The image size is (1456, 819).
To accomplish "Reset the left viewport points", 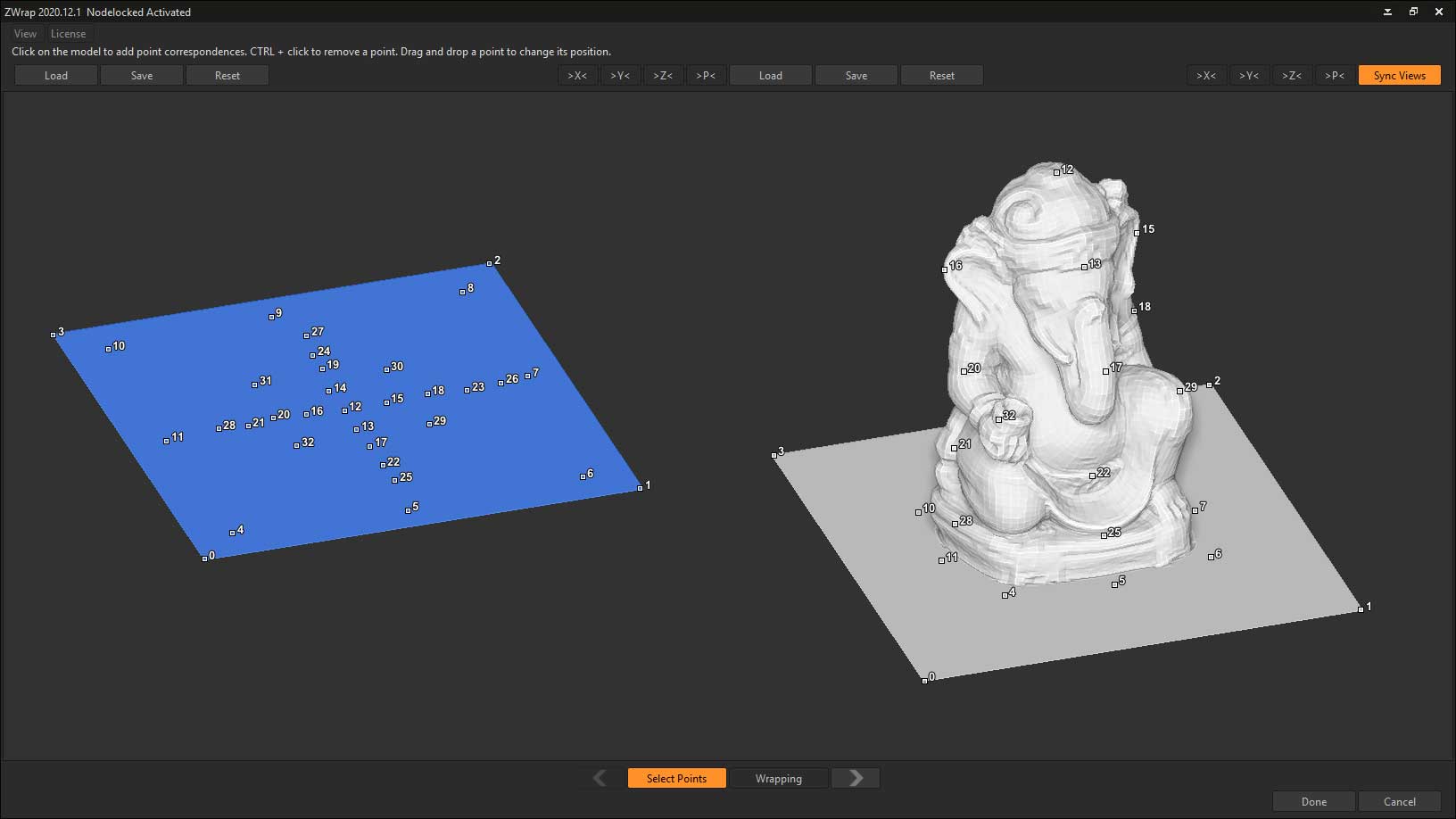I will pos(227,76).
